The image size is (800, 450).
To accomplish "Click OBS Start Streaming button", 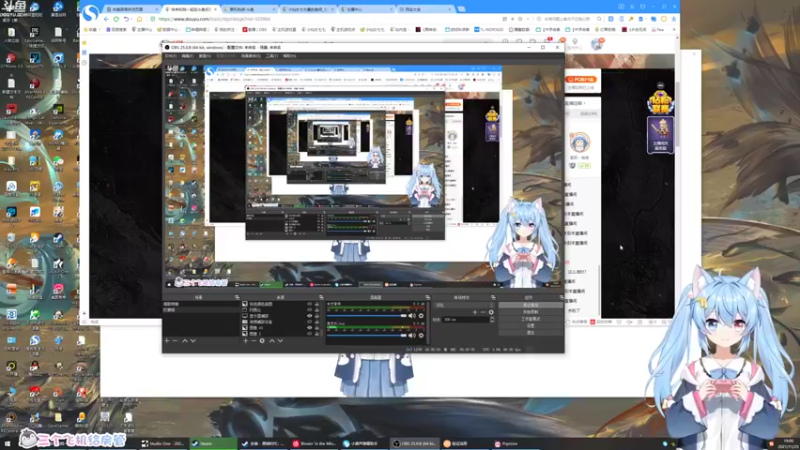I will pyautogui.click(x=531, y=305).
